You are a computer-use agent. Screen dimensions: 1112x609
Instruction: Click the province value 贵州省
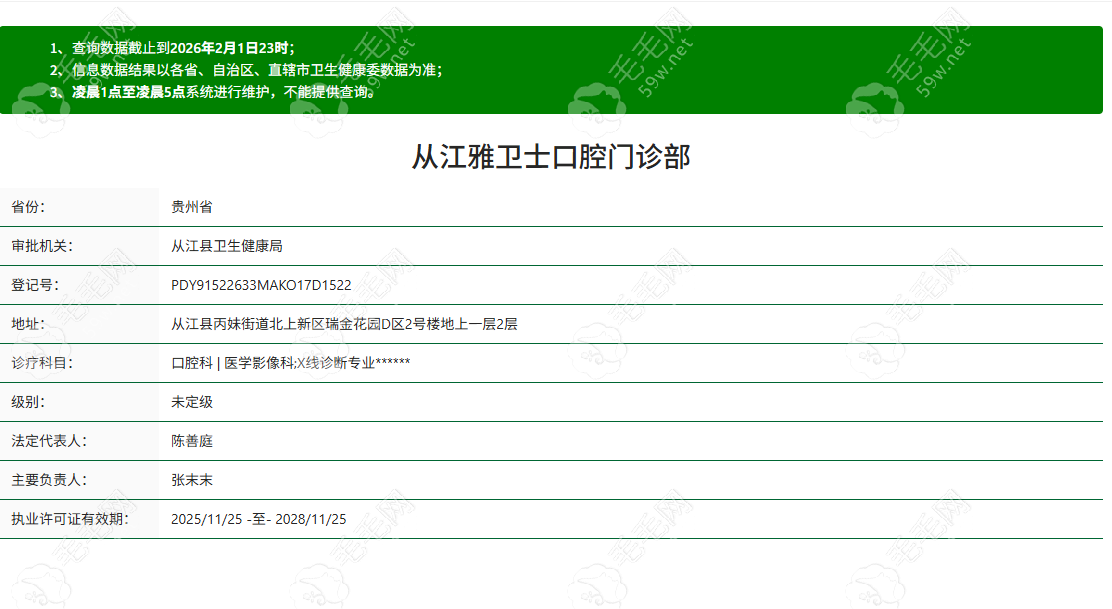[187, 206]
